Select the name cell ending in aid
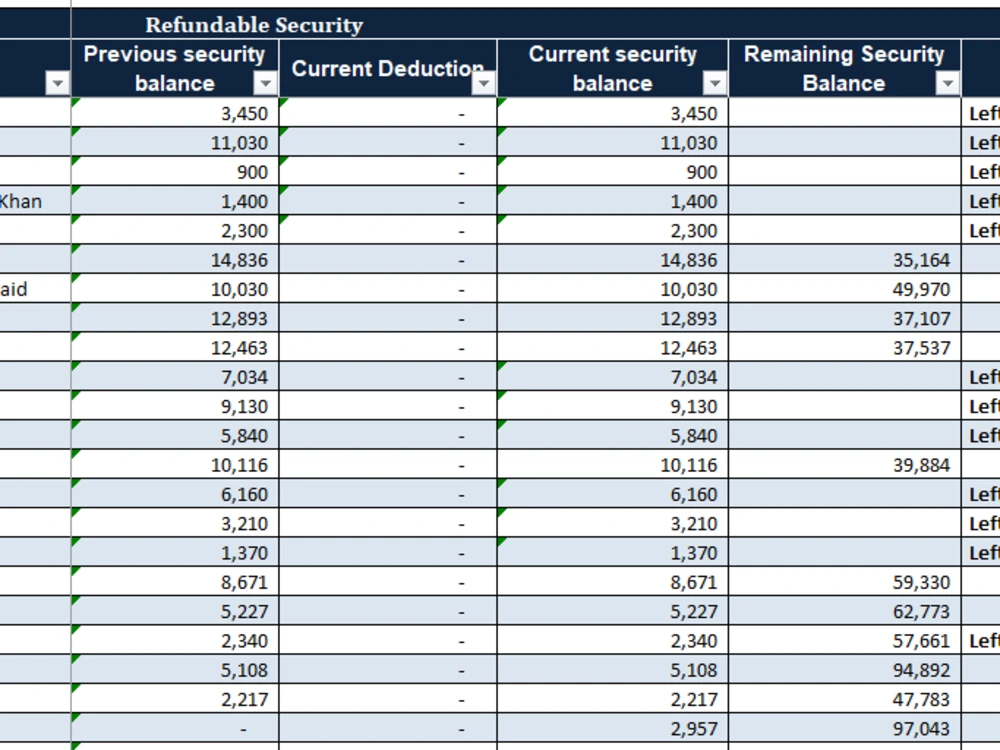 point(35,289)
